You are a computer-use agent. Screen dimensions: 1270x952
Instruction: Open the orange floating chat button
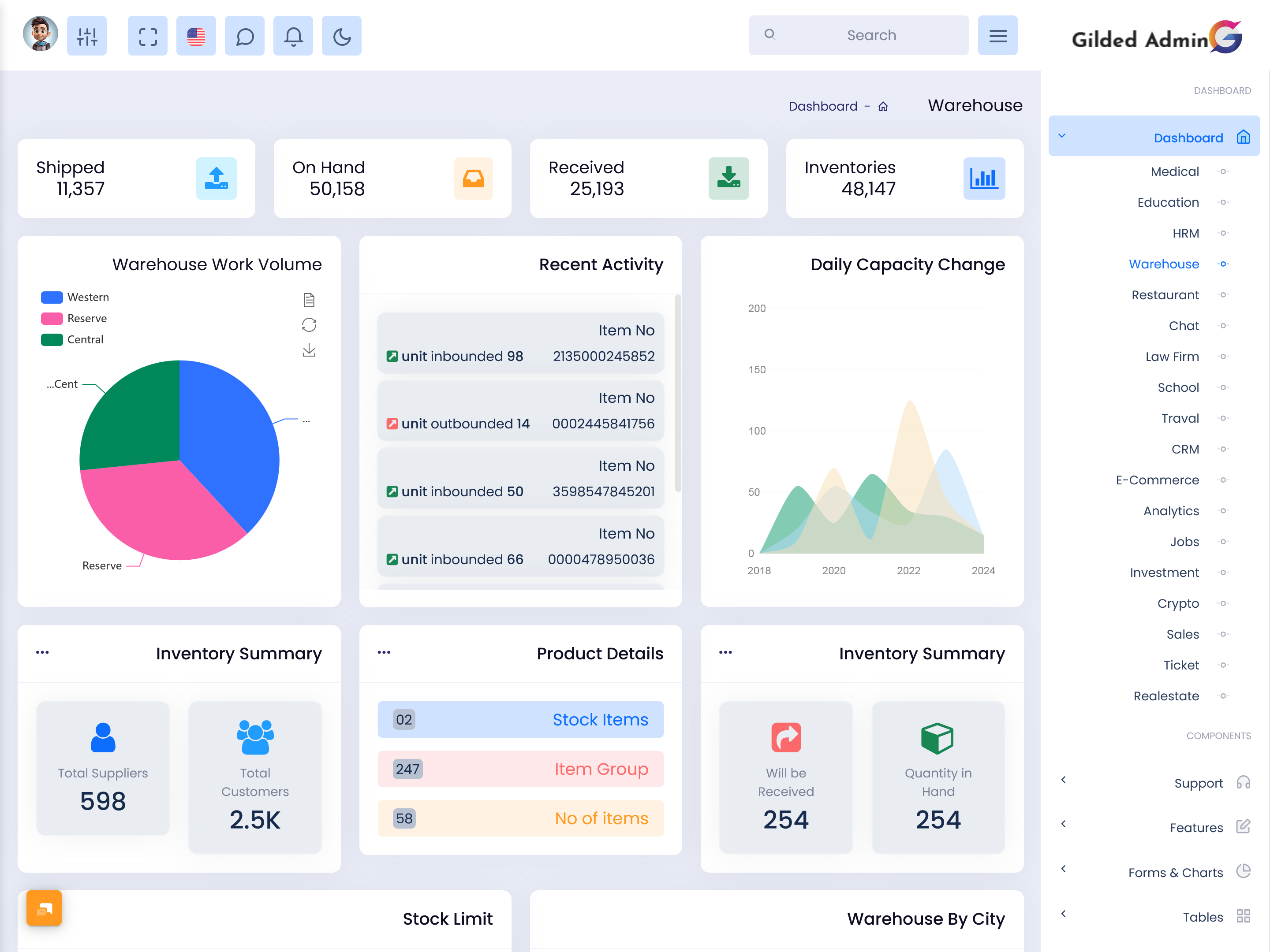pos(44,908)
